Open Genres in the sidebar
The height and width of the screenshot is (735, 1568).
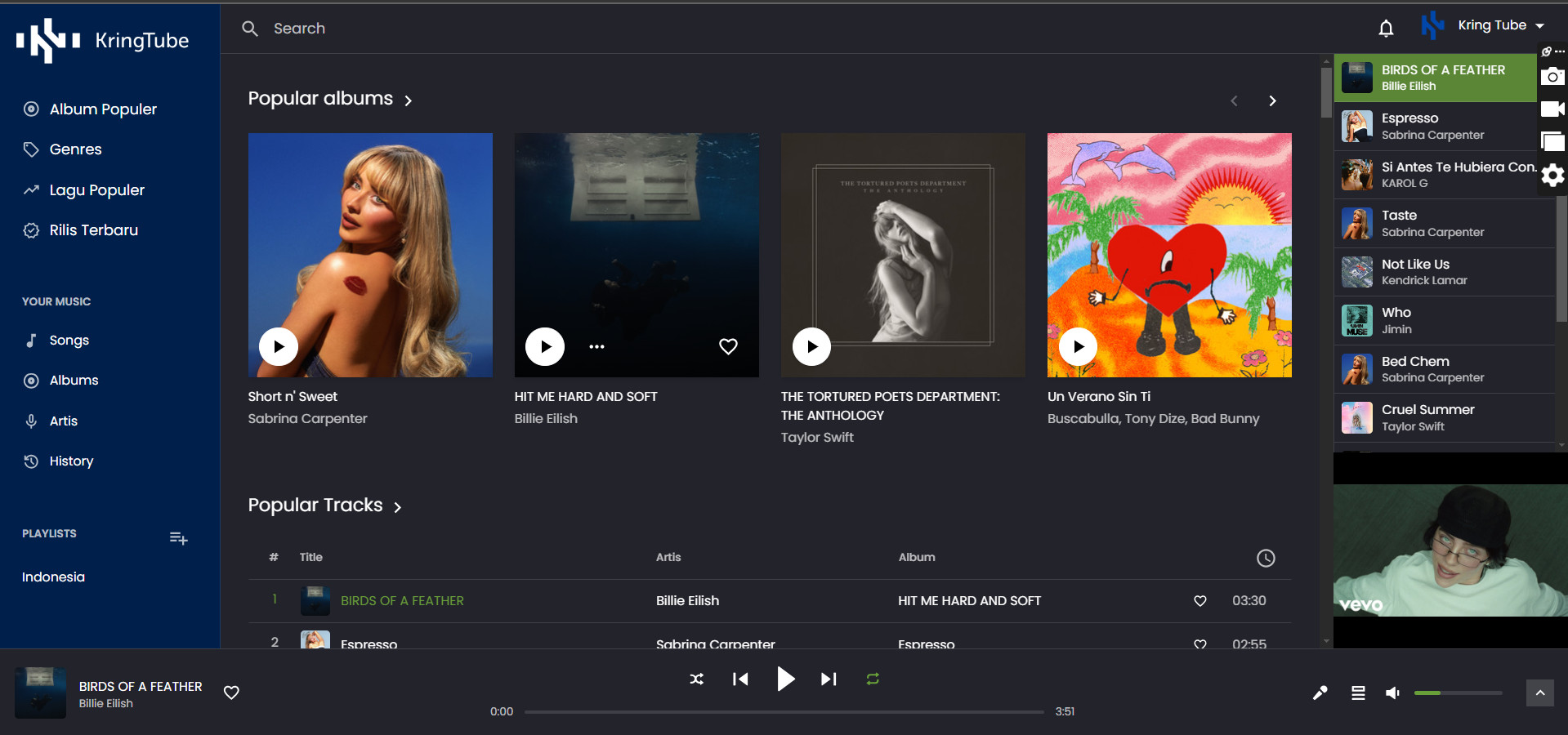click(63, 149)
